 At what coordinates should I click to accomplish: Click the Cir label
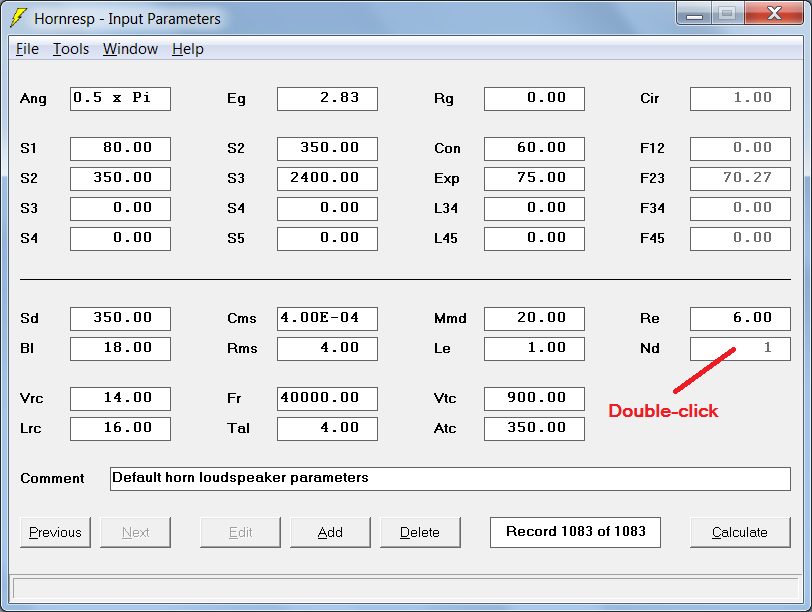(x=649, y=98)
